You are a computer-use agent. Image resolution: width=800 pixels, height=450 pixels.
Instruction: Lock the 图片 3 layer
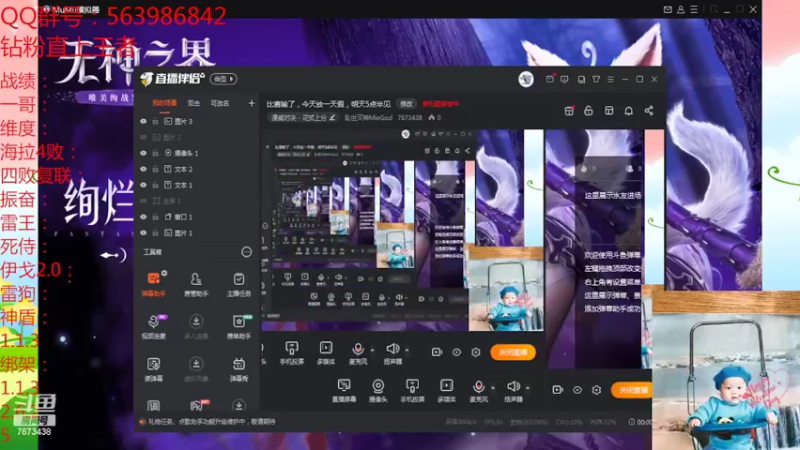coord(155,121)
